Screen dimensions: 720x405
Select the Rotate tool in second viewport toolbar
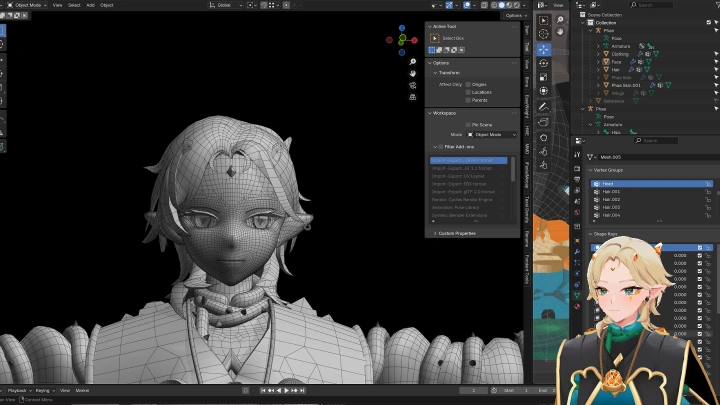tap(544, 63)
